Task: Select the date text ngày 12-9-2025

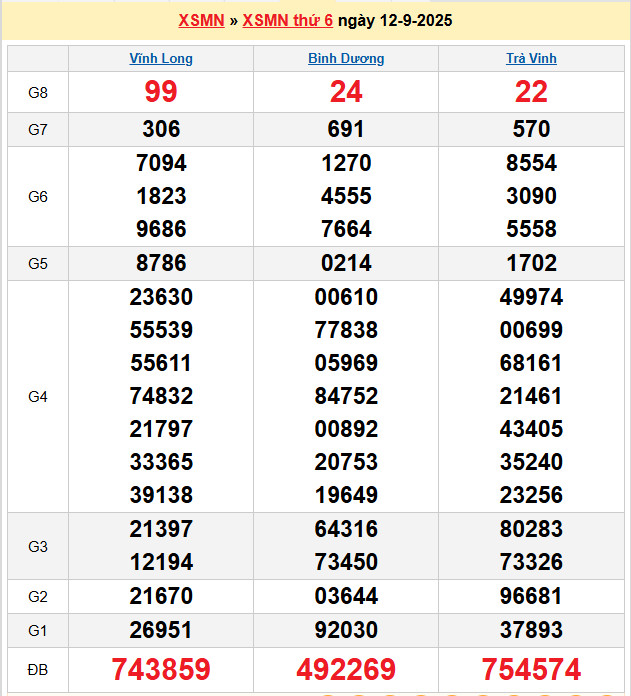Action: coord(395,20)
